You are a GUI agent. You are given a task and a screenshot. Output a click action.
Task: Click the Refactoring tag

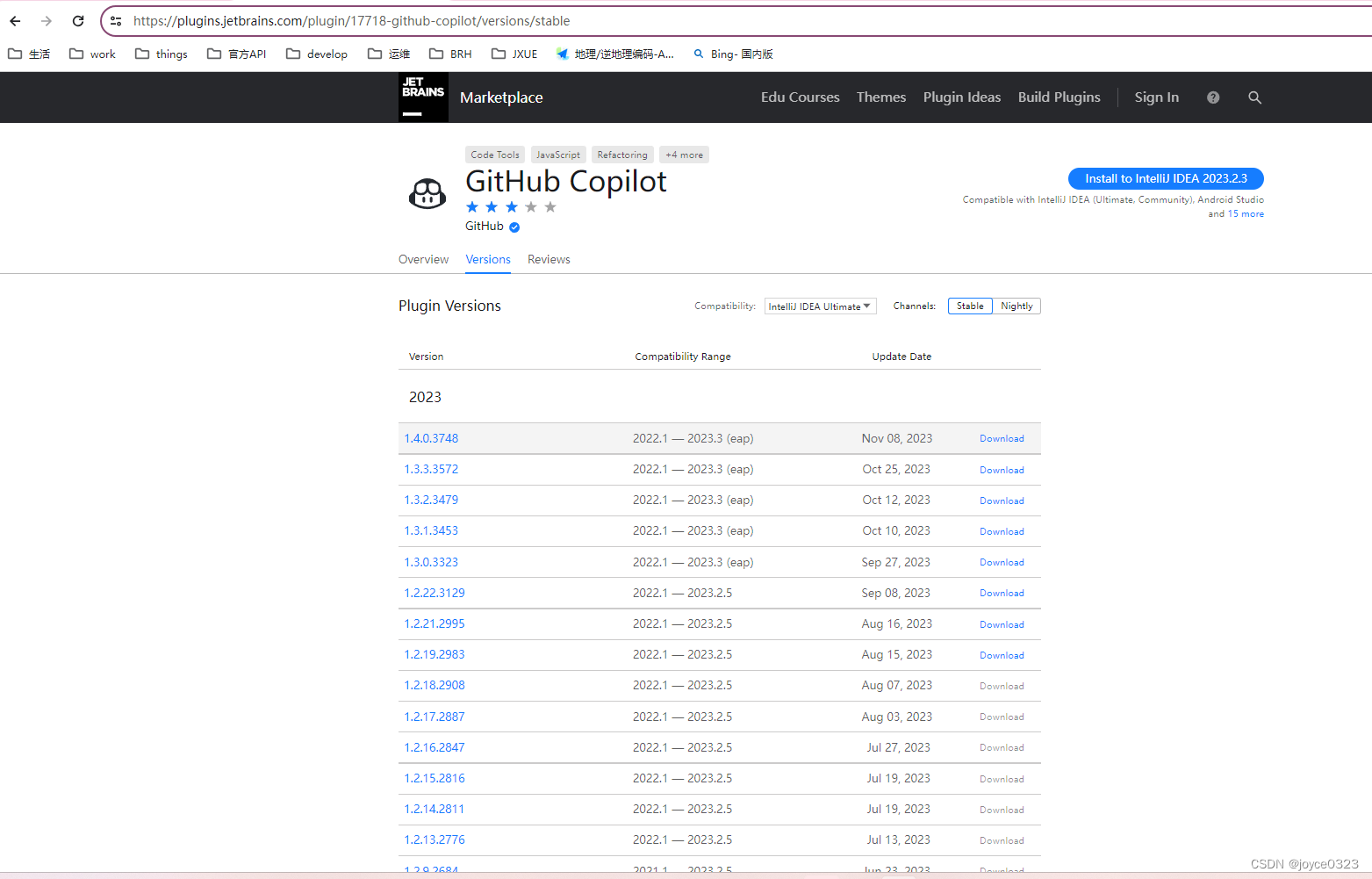point(622,155)
